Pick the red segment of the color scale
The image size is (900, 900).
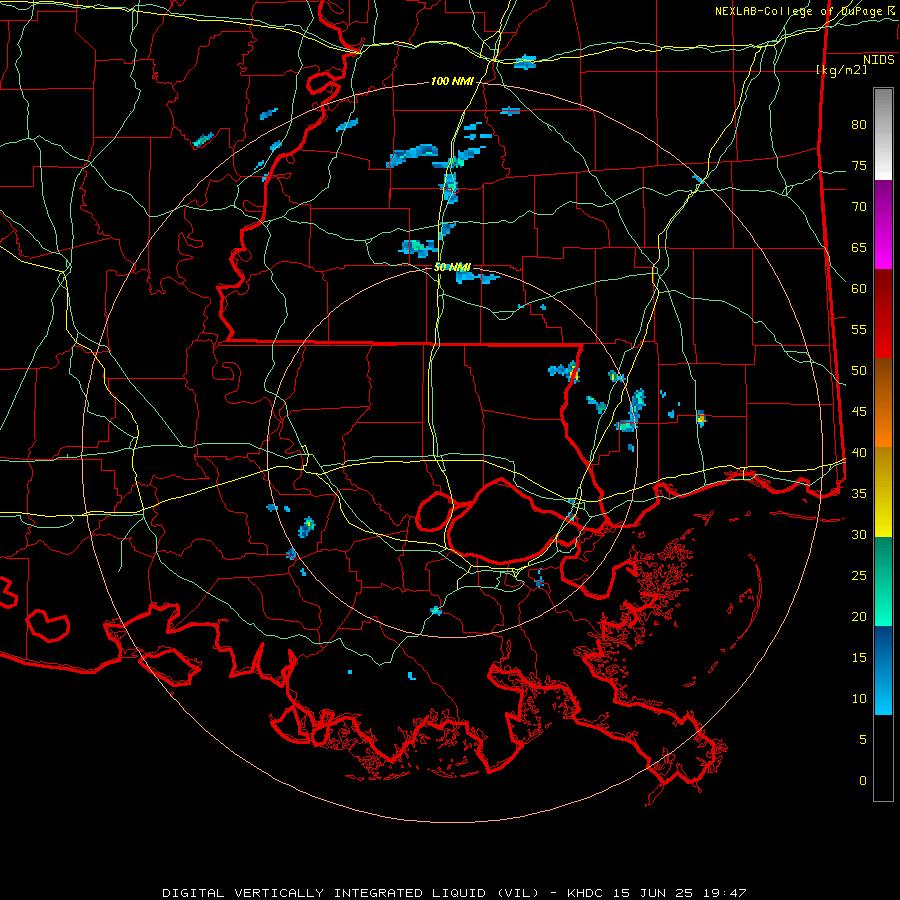pyautogui.click(x=883, y=314)
